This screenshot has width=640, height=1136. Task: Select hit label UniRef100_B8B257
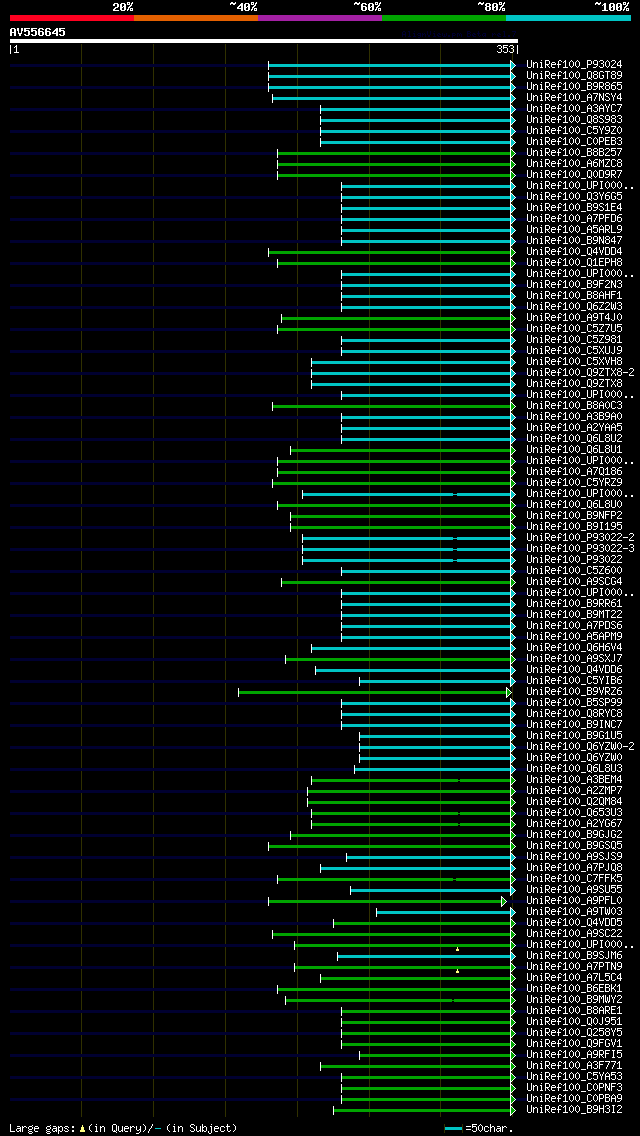(x=574, y=153)
